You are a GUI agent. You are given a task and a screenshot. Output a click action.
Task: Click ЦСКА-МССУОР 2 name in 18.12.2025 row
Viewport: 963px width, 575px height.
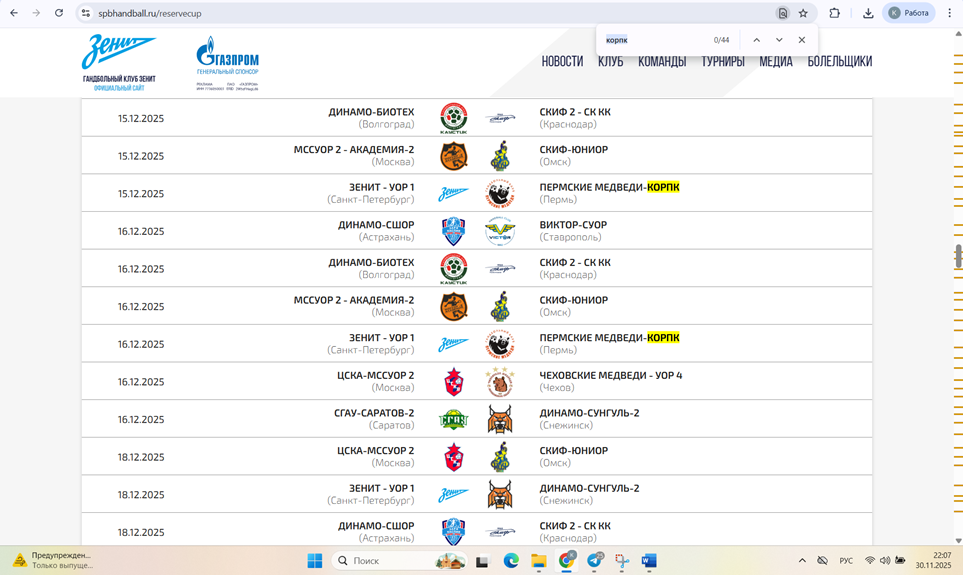pos(375,450)
